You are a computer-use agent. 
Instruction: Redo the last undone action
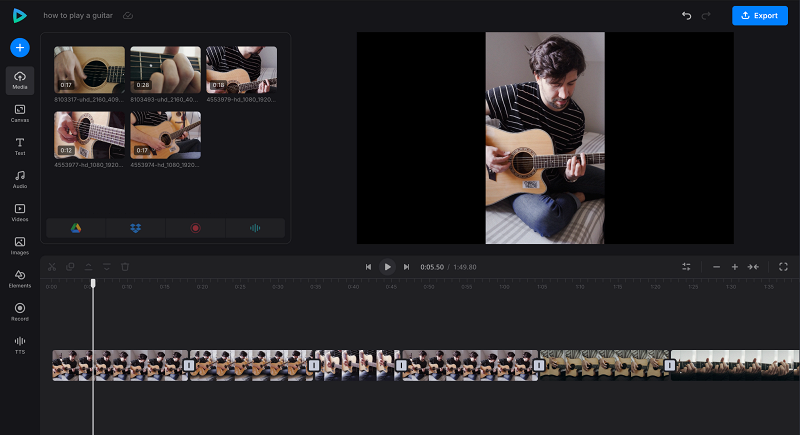coord(706,16)
